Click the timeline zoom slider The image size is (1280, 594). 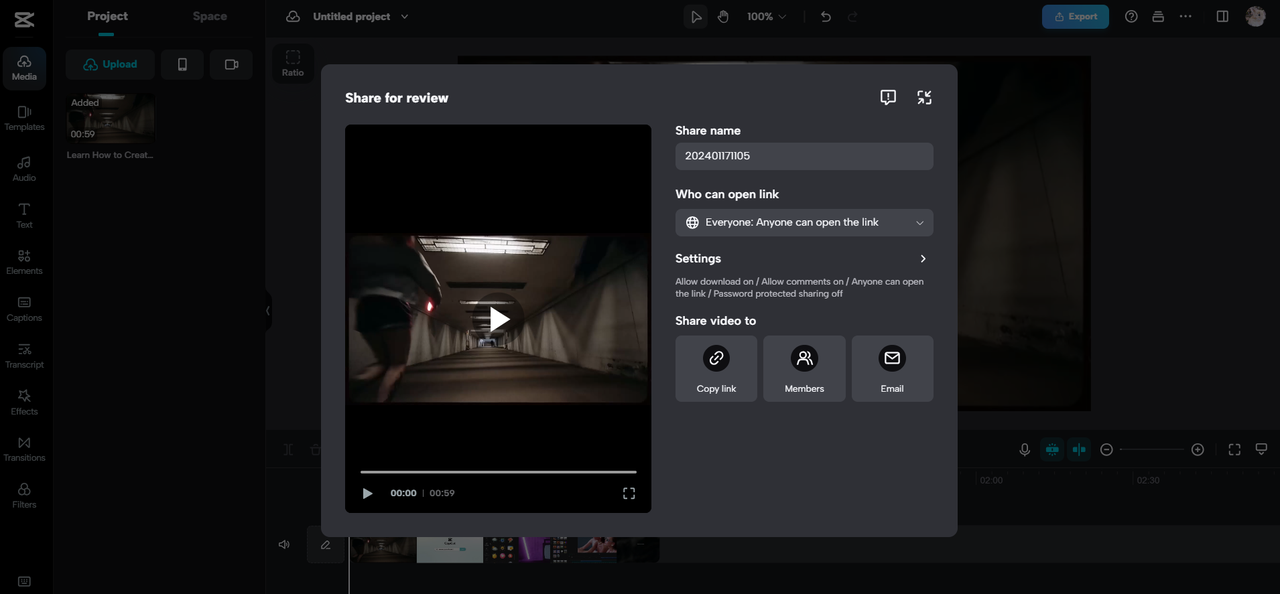(x=1151, y=450)
